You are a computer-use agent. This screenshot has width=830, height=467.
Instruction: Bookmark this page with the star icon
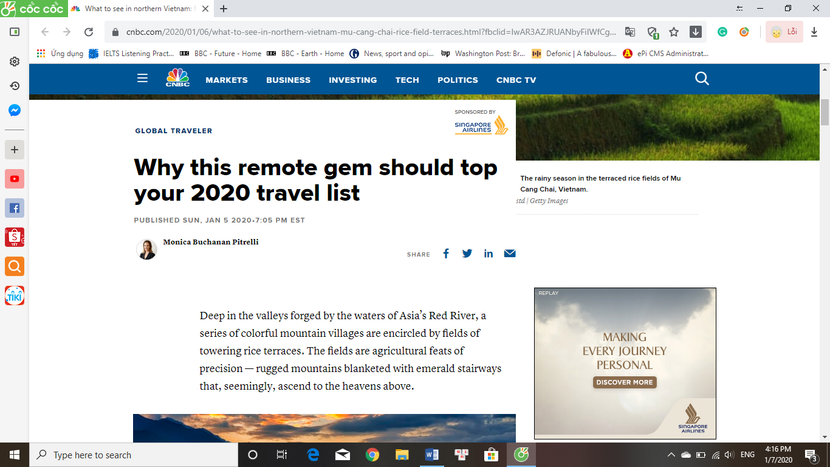(x=674, y=32)
